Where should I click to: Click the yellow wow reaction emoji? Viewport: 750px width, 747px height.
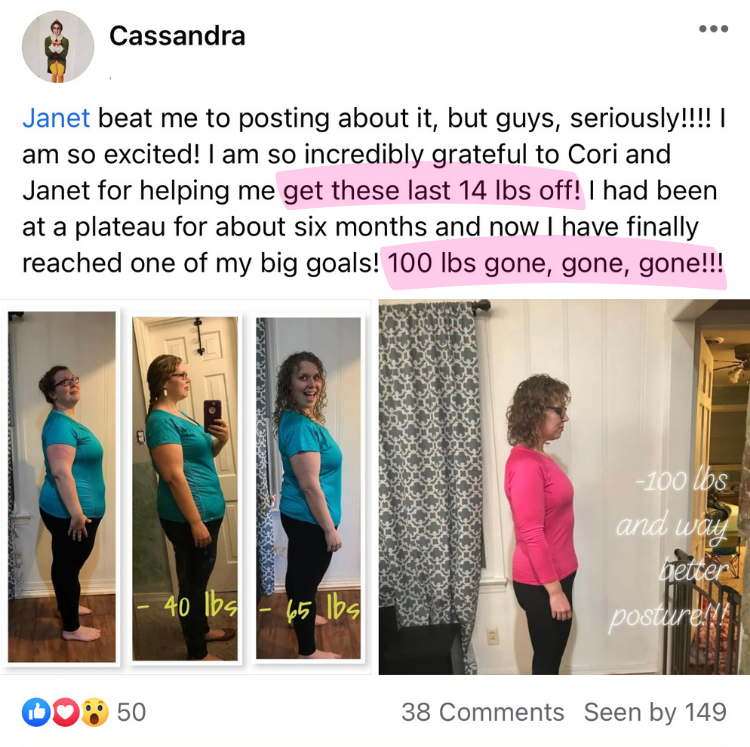coord(94,712)
